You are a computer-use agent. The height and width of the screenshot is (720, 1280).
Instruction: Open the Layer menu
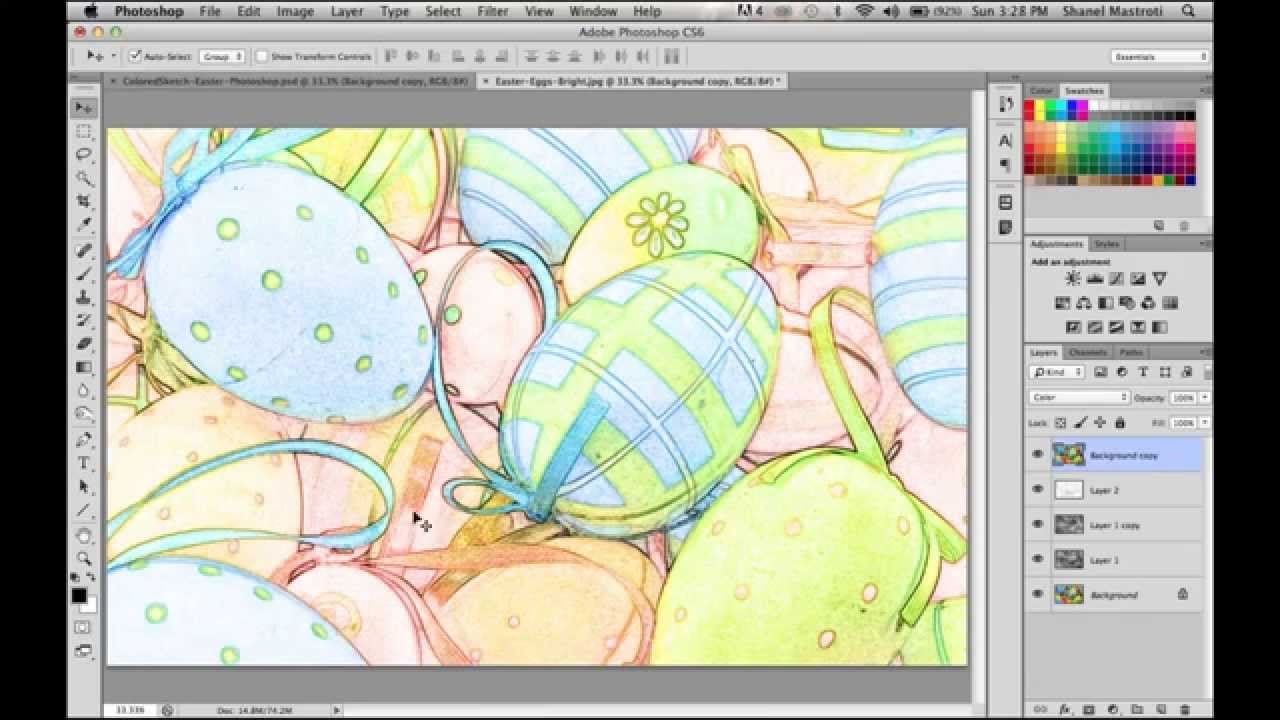click(347, 11)
